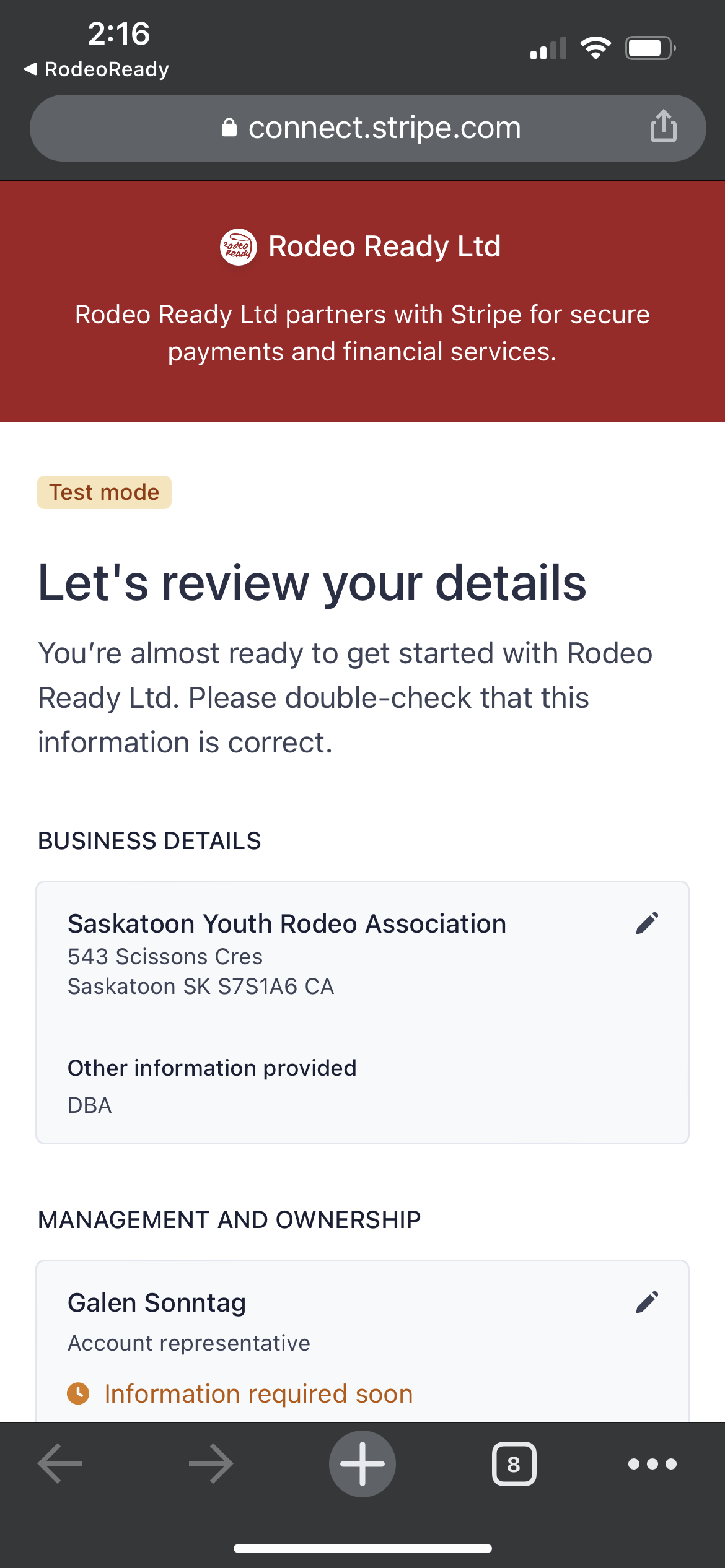Image resolution: width=725 pixels, height=1568 pixels.
Task: Navigate forward using the browser forward arrow
Action: coord(209,1463)
